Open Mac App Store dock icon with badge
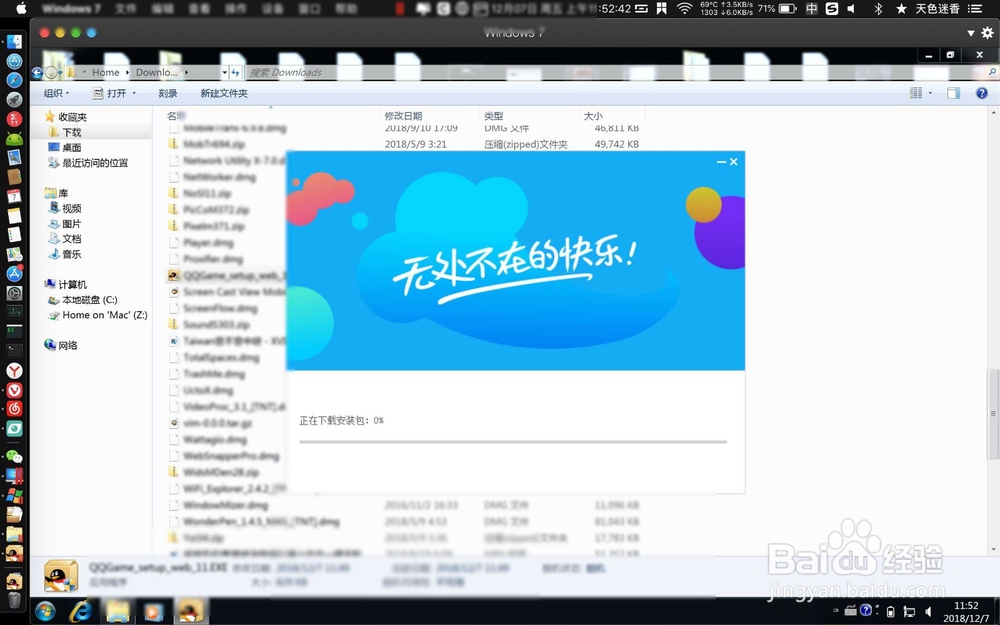The image size is (1000, 625). click(14, 273)
